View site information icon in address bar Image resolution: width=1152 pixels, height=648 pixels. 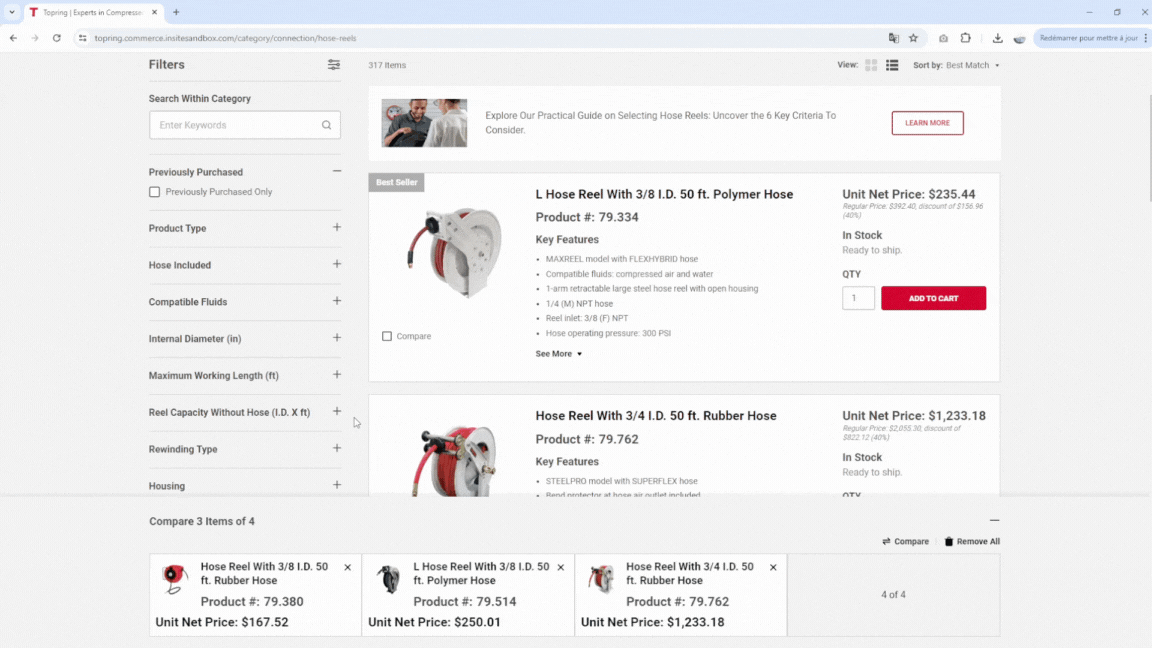point(82,38)
